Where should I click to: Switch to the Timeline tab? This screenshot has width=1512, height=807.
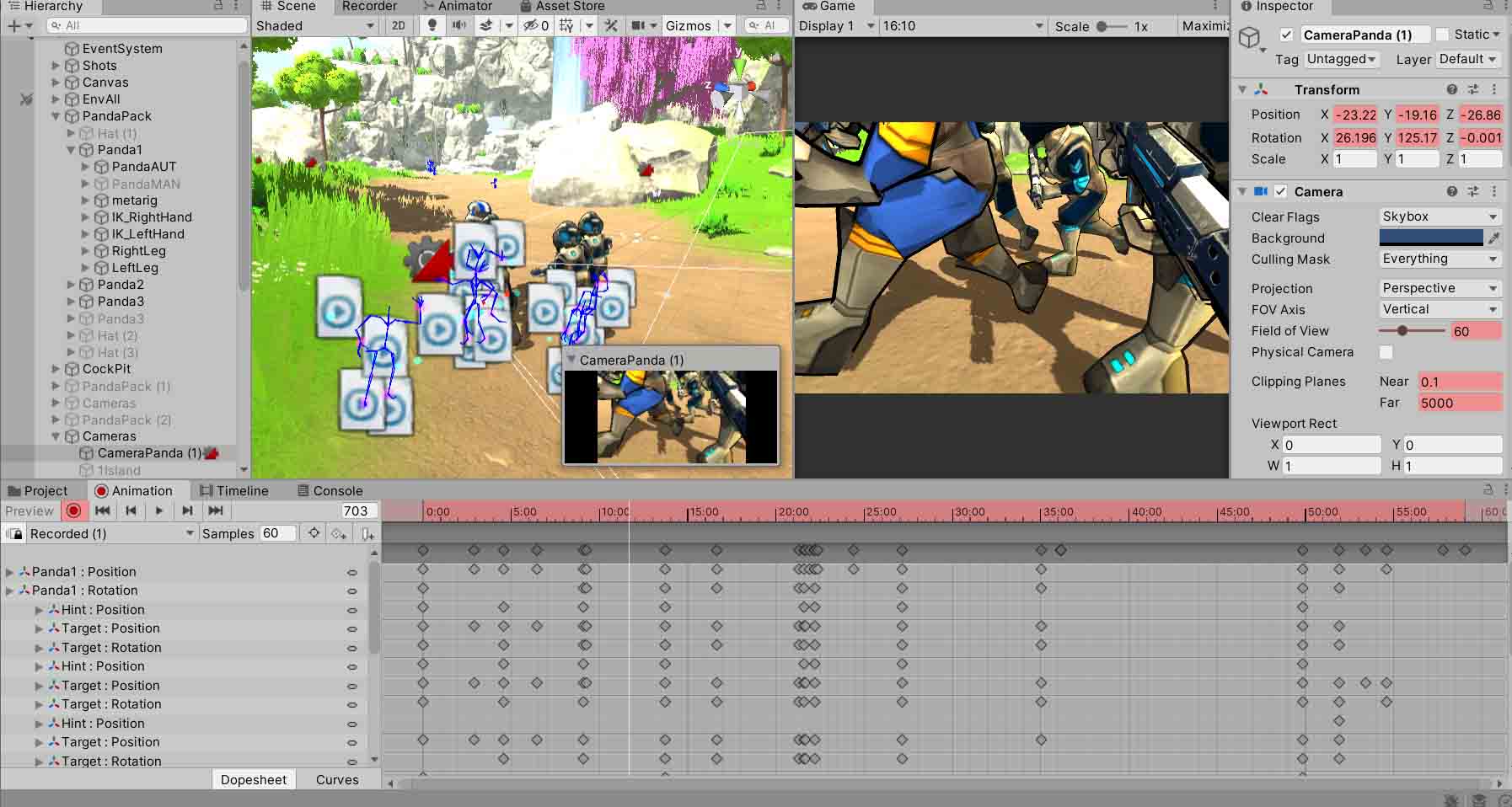click(234, 491)
